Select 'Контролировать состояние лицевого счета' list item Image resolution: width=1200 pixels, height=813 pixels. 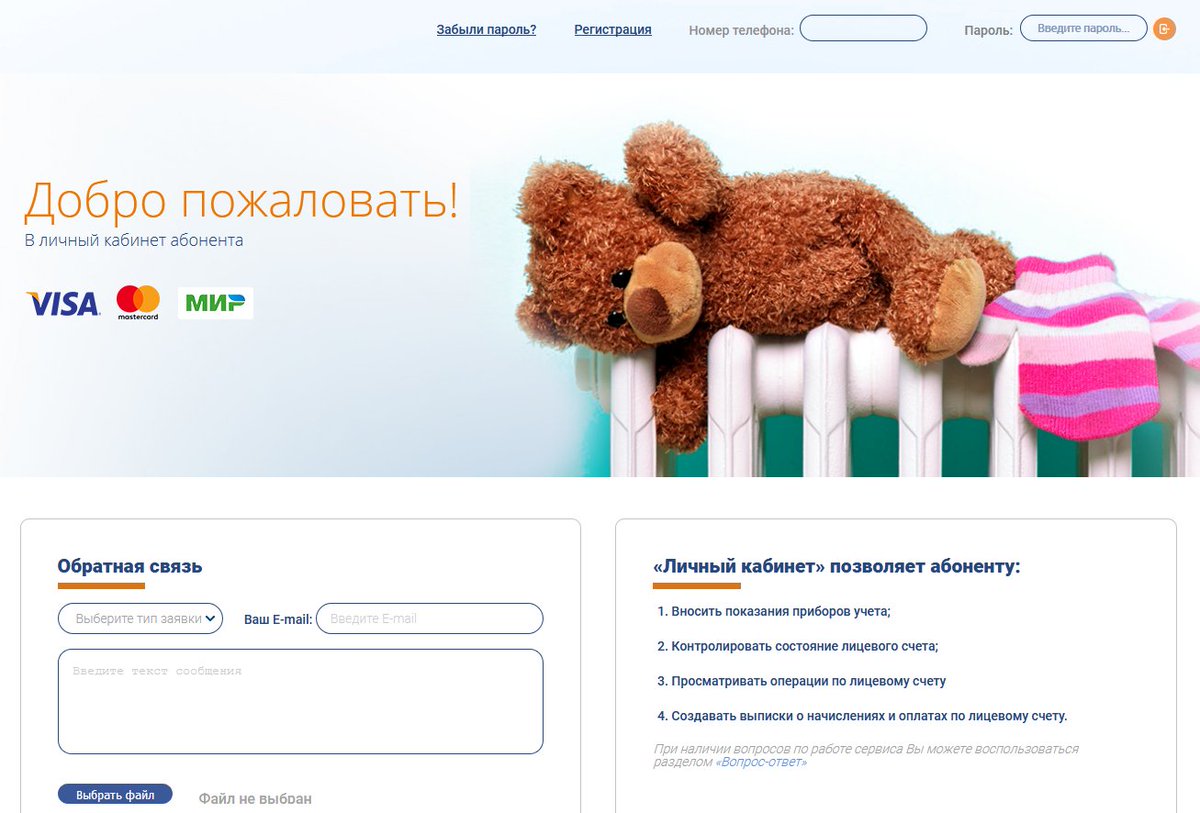tap(797, 646)
